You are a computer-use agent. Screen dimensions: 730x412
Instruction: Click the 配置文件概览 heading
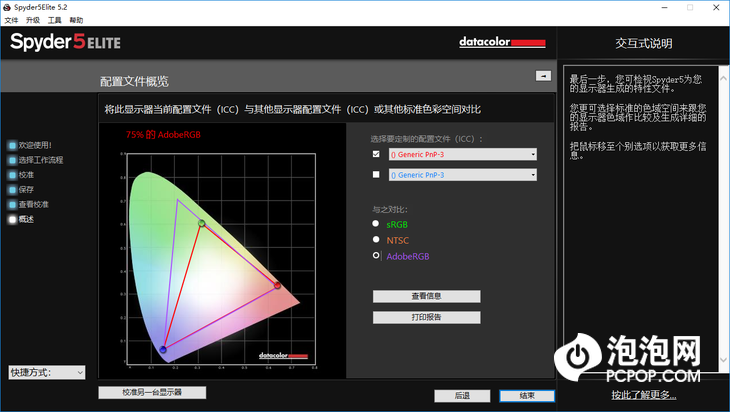pos(135,82)
